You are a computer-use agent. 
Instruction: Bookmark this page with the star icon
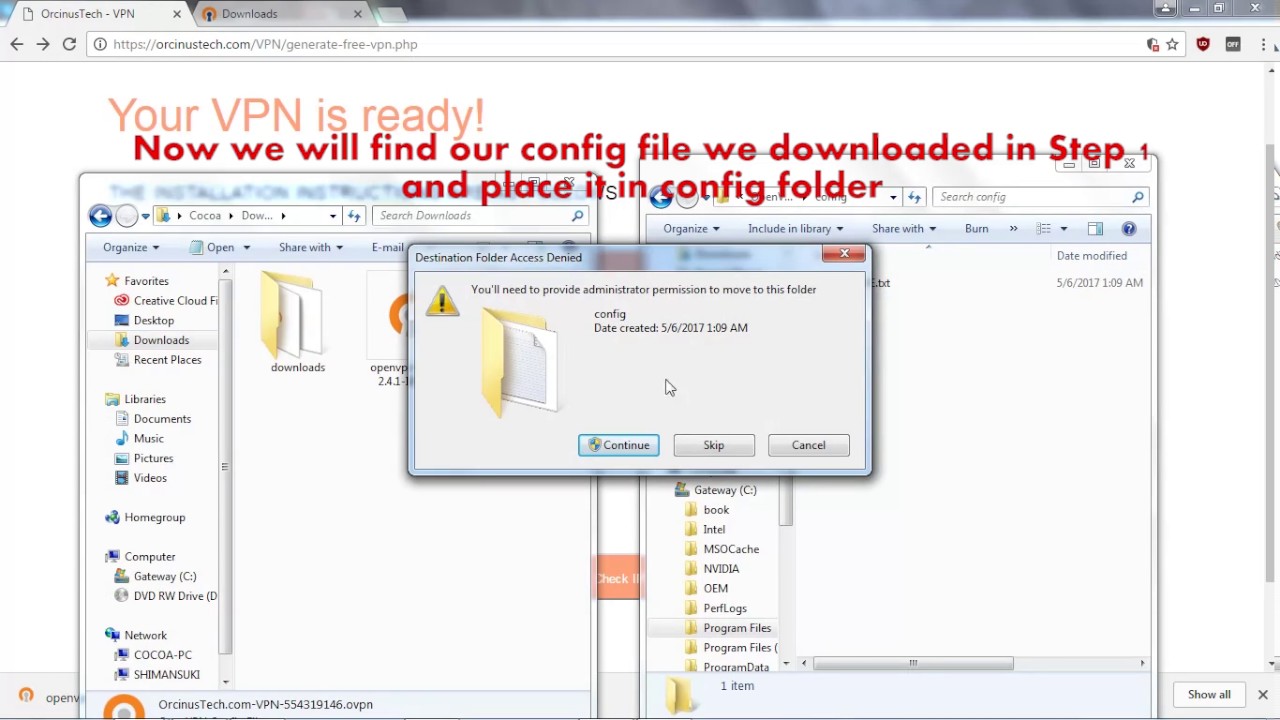(x=1172, y=44)
